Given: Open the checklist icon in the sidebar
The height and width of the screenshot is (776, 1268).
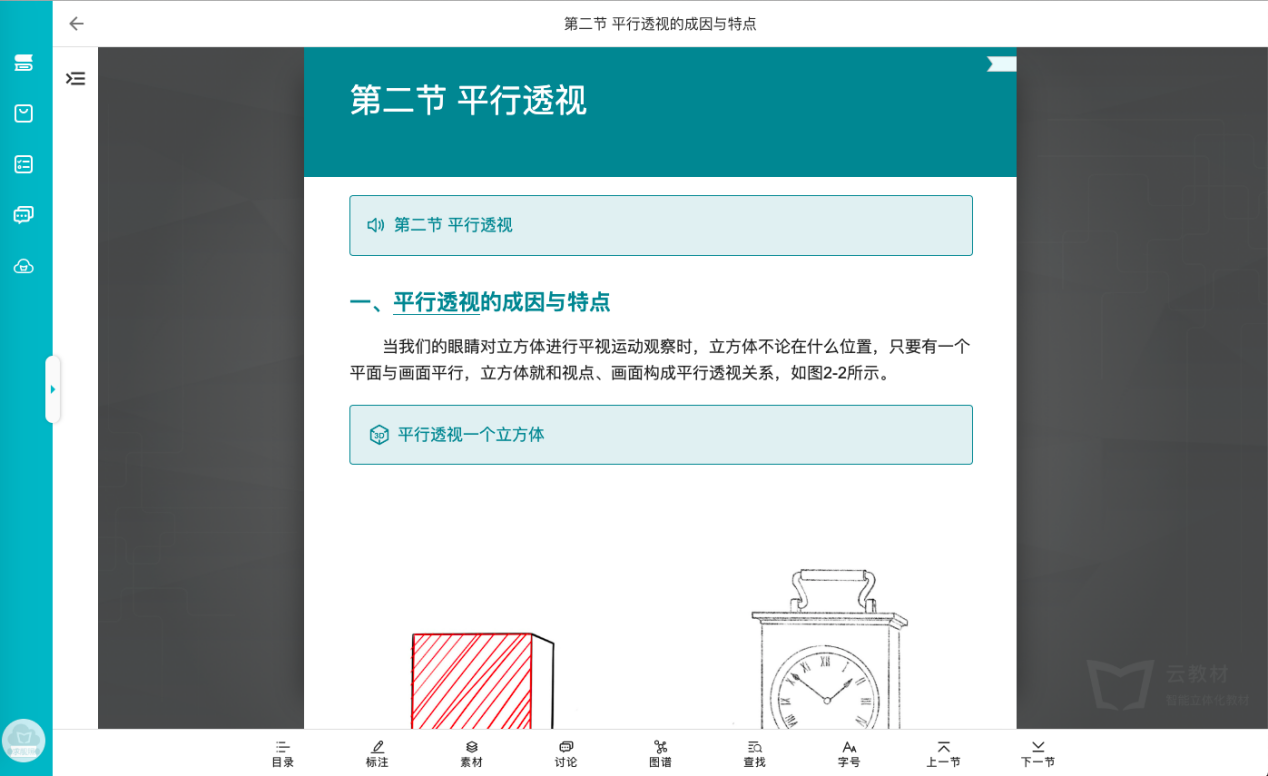Looking at the screenshot, I should (24, 164).
